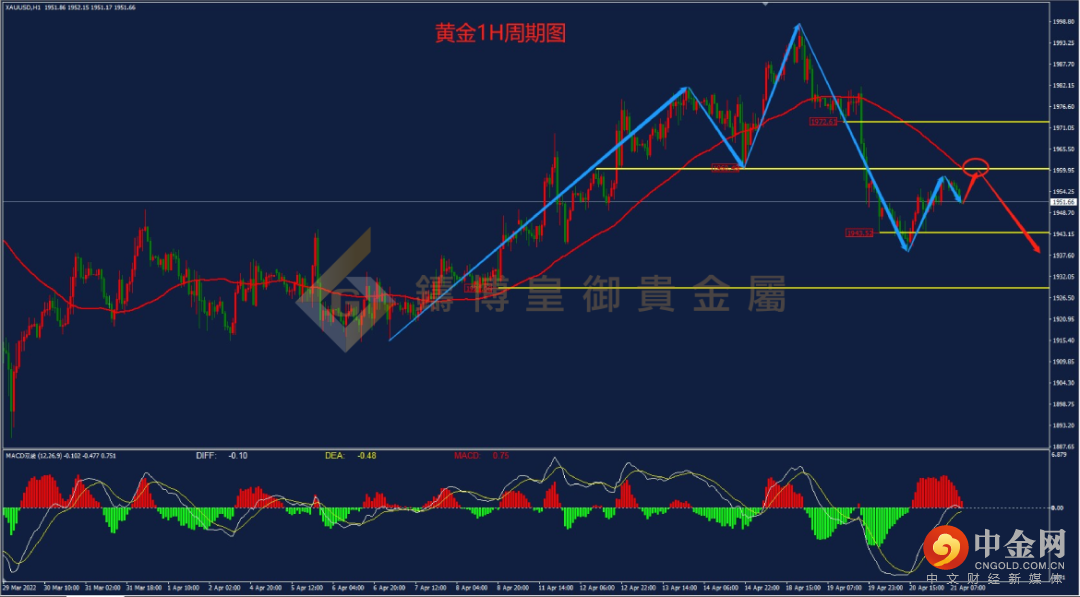
Task: Click the current price label 1951.66
Action: coord(1063,202)
